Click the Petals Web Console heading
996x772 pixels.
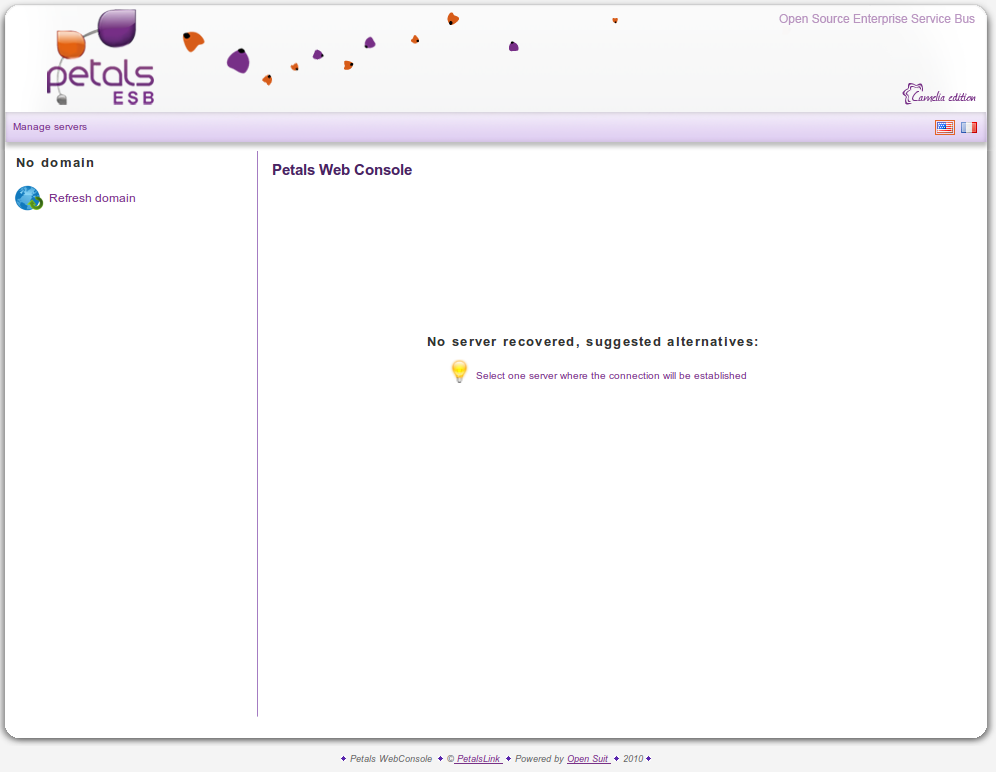point(342,170)
